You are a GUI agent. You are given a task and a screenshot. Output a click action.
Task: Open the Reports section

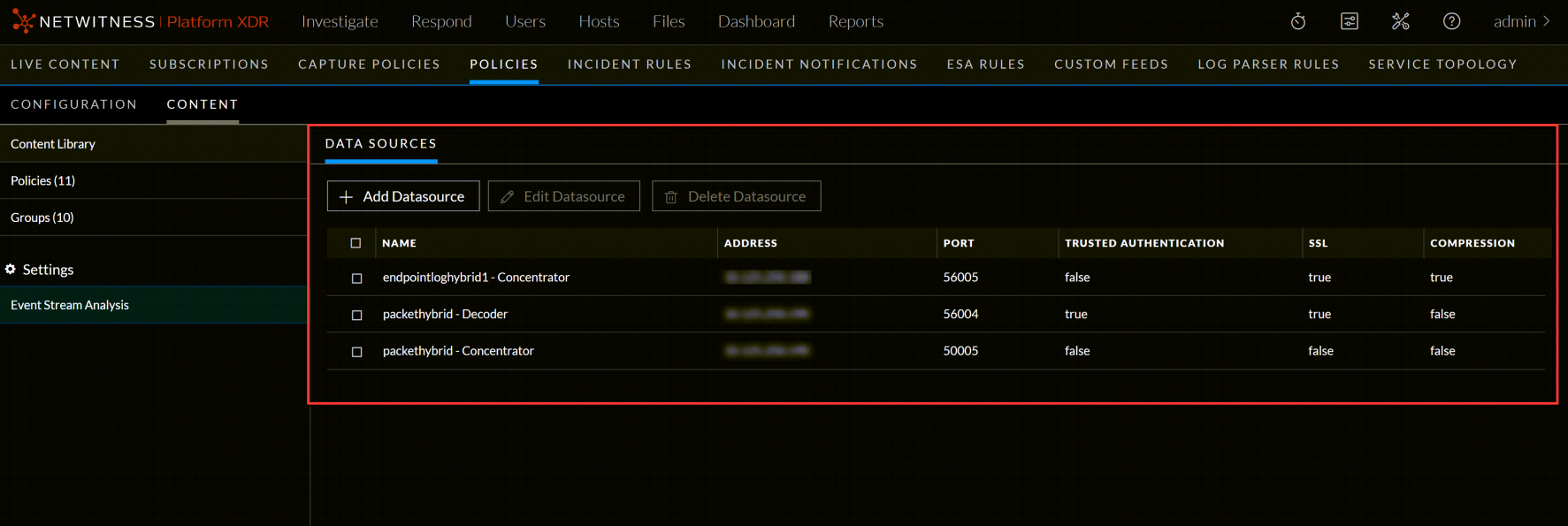pyautogui.click(x=856, y=21)
